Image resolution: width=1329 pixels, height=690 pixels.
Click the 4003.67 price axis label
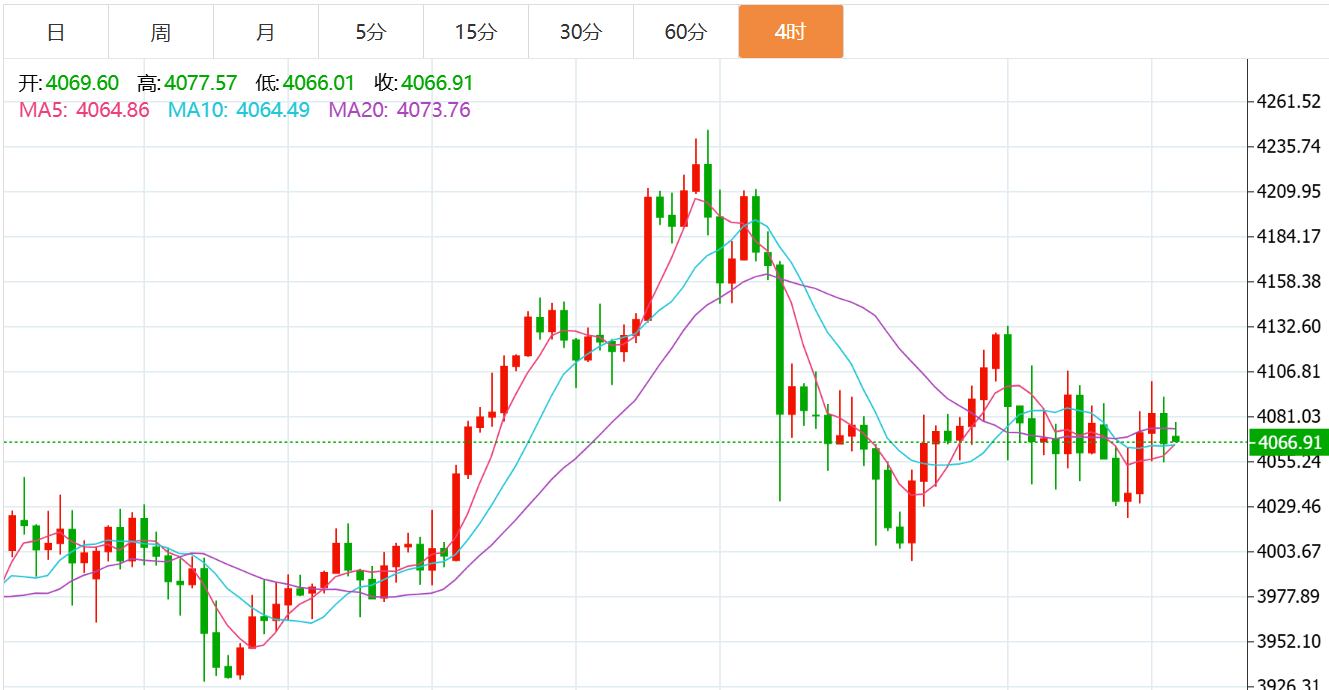[1289, 552]
